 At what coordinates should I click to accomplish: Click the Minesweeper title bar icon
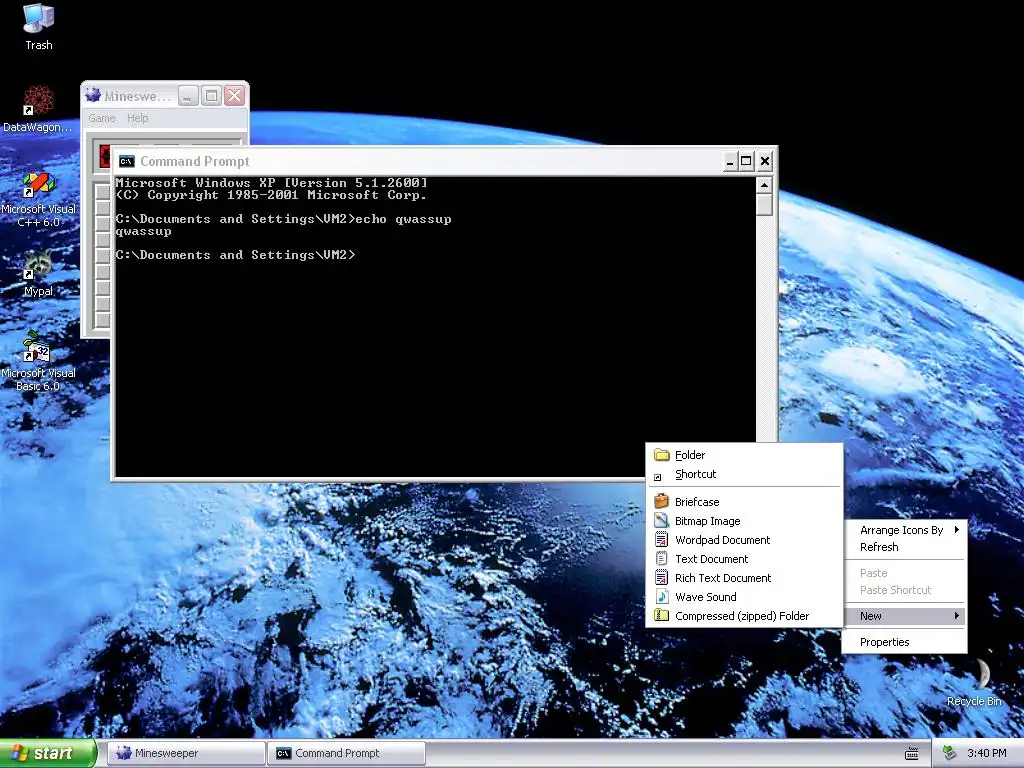[93, 96]
